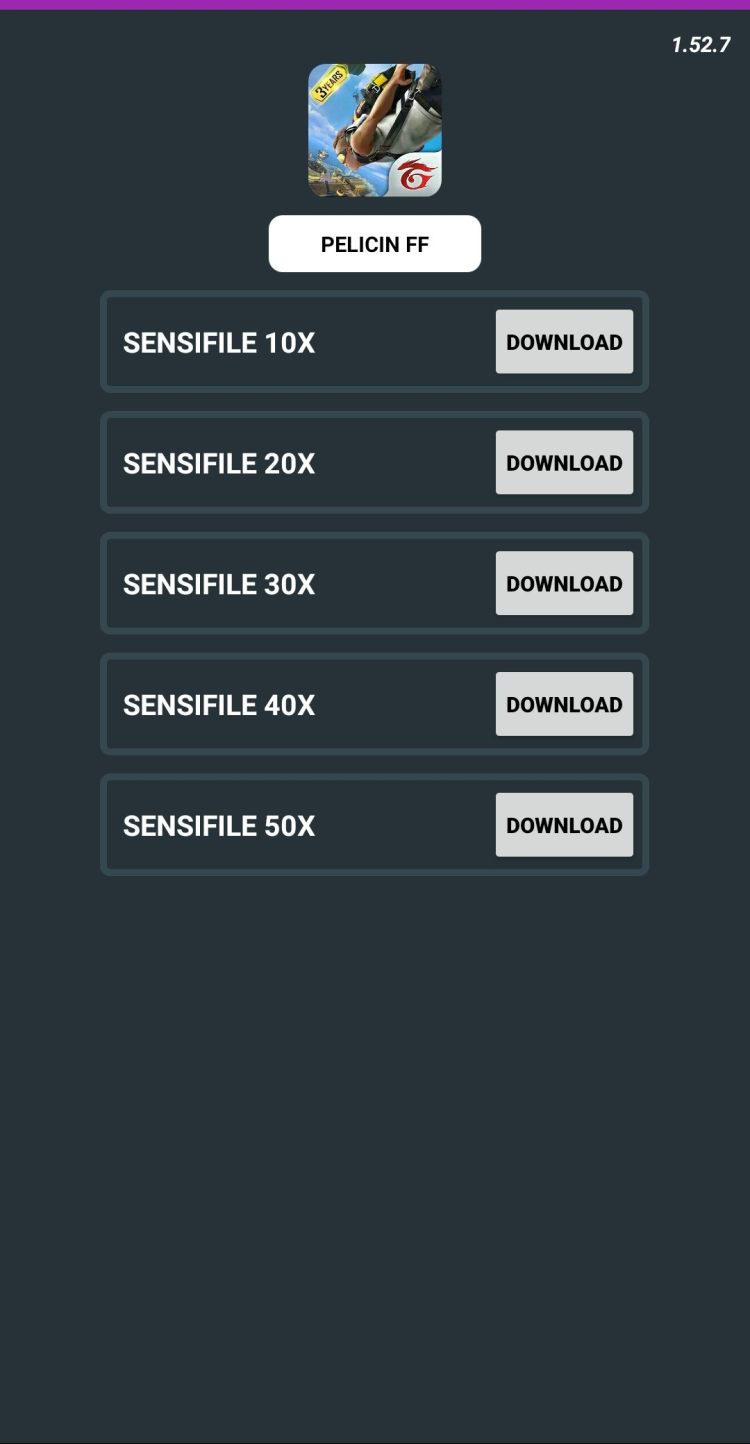Viewport: 750px width, 1444px height.
Task: Tap the SENSIFILE 50X Download button
Action: (x=564, y=826)
